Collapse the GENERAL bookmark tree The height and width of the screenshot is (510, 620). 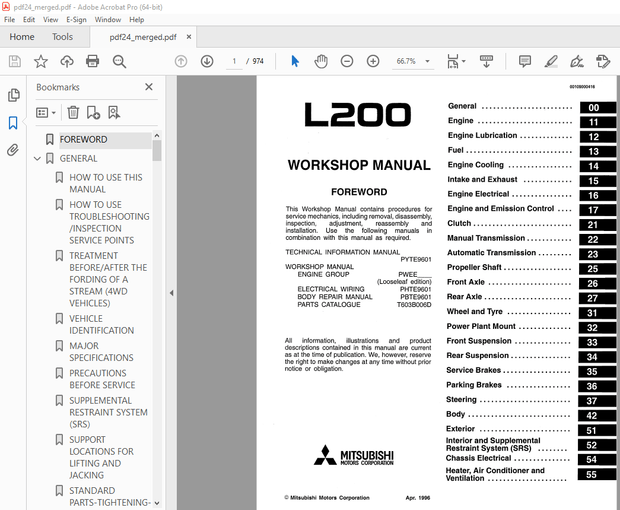(x=38, y=159)
